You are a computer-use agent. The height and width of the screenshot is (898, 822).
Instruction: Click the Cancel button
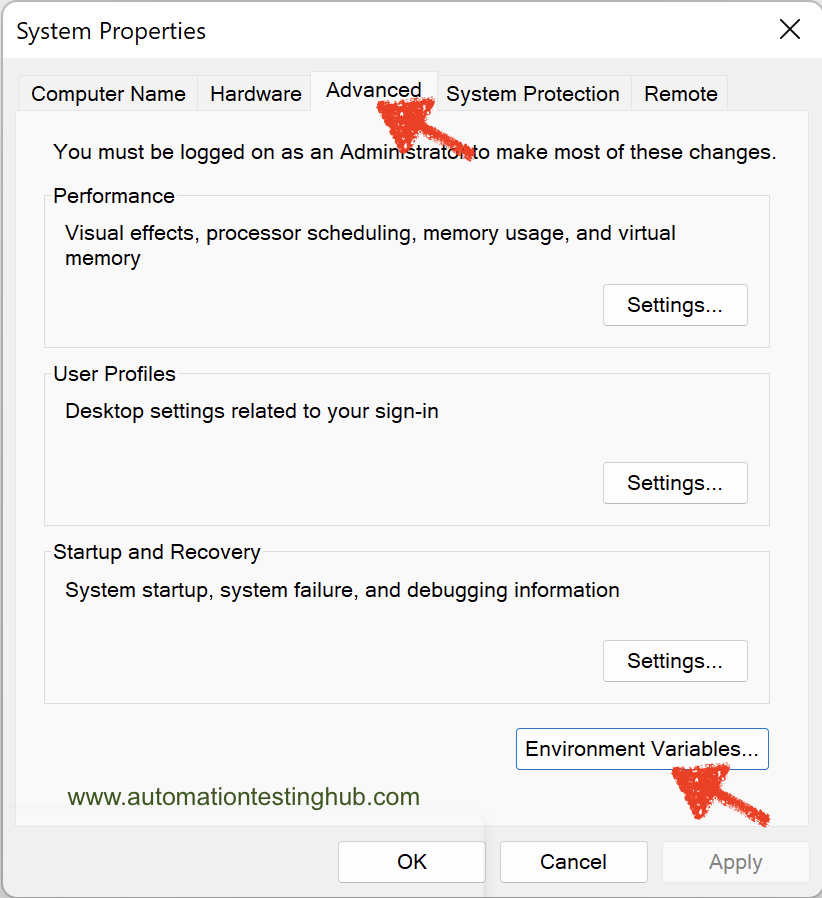click(x=573, y=862)
